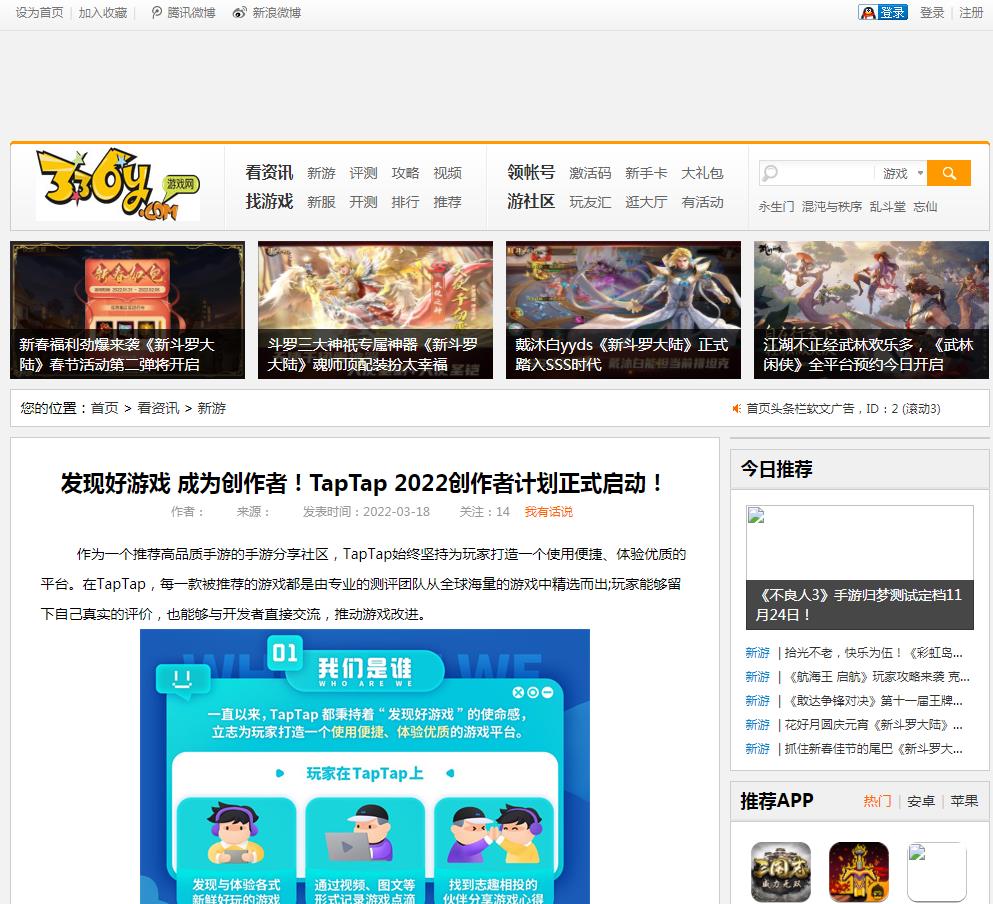Click the plain 登录 text link
This screenshot has width=993, height=904.
[932, 13]
